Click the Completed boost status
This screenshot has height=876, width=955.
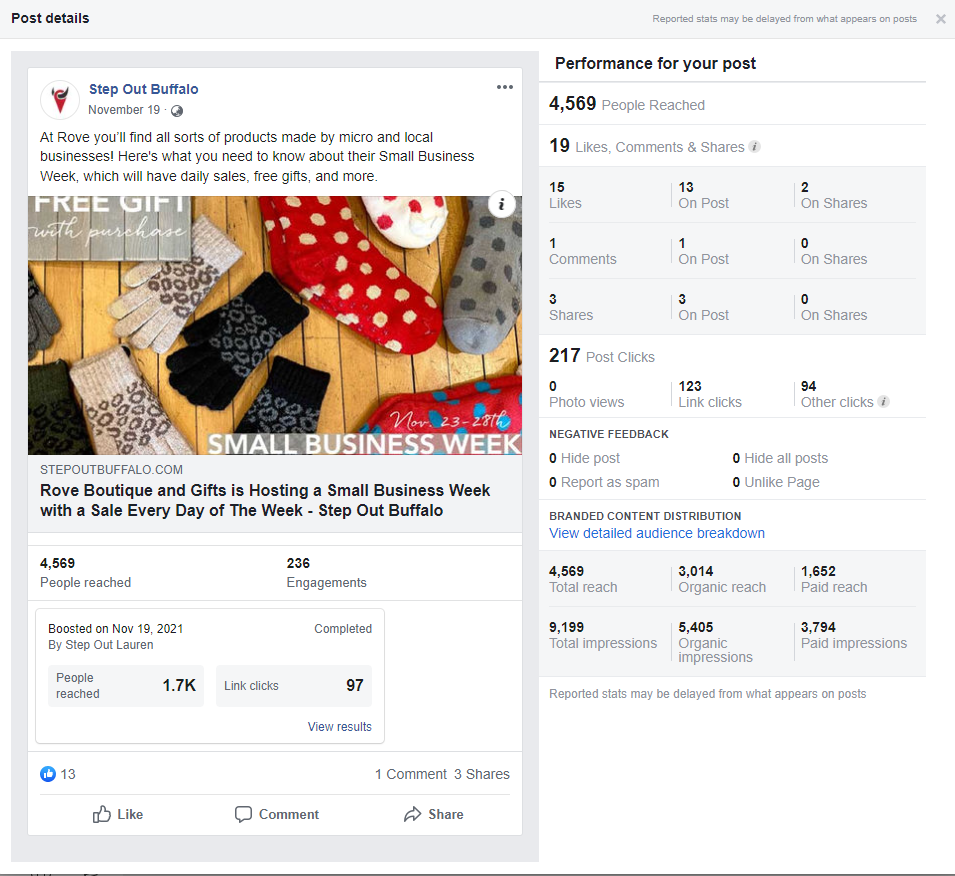(343, 629)
